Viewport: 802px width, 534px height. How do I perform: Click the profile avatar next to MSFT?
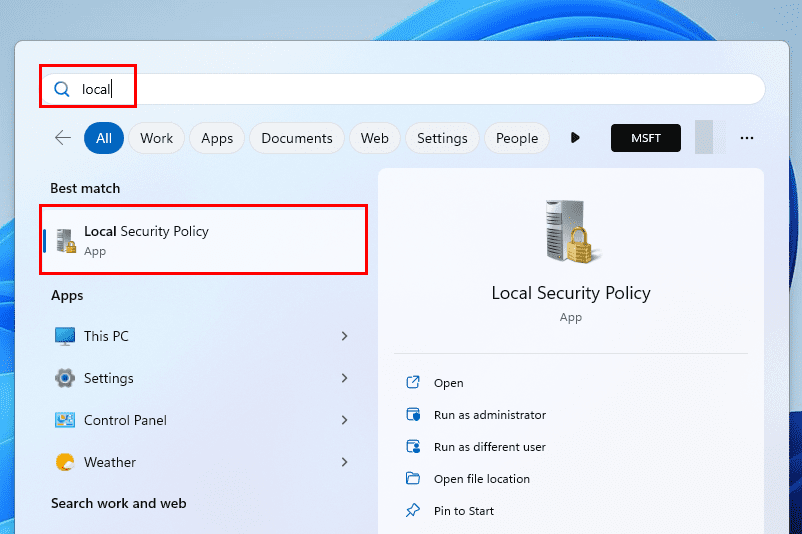(710, 137)
